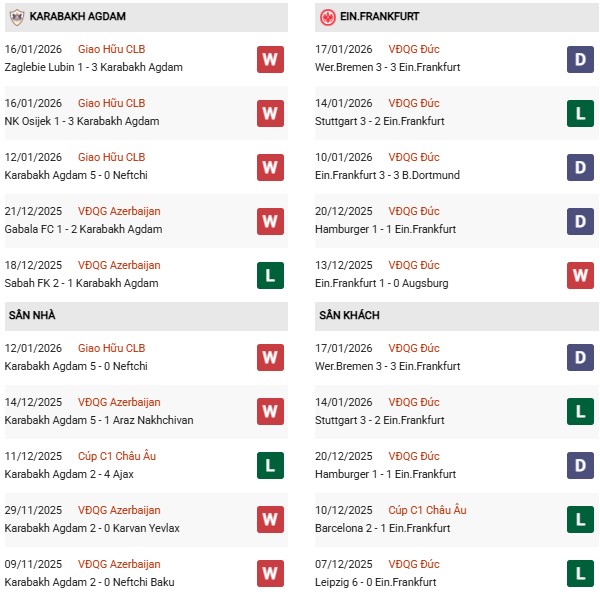Click the D badge beside B.Dortmund match
600x595 pixels.
pyautogui.click(x=579, y=167)
